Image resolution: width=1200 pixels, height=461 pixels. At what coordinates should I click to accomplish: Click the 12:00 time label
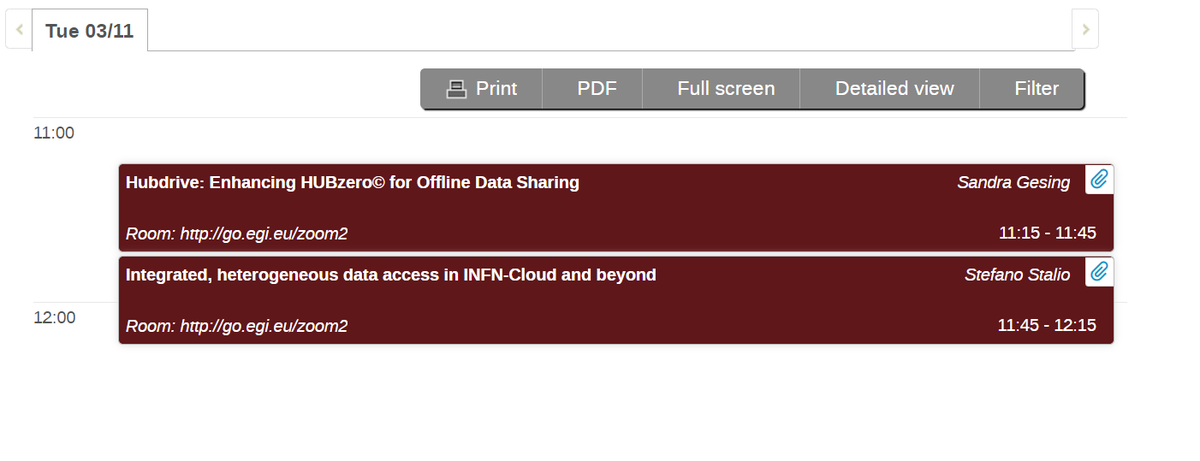coord(54,318)
